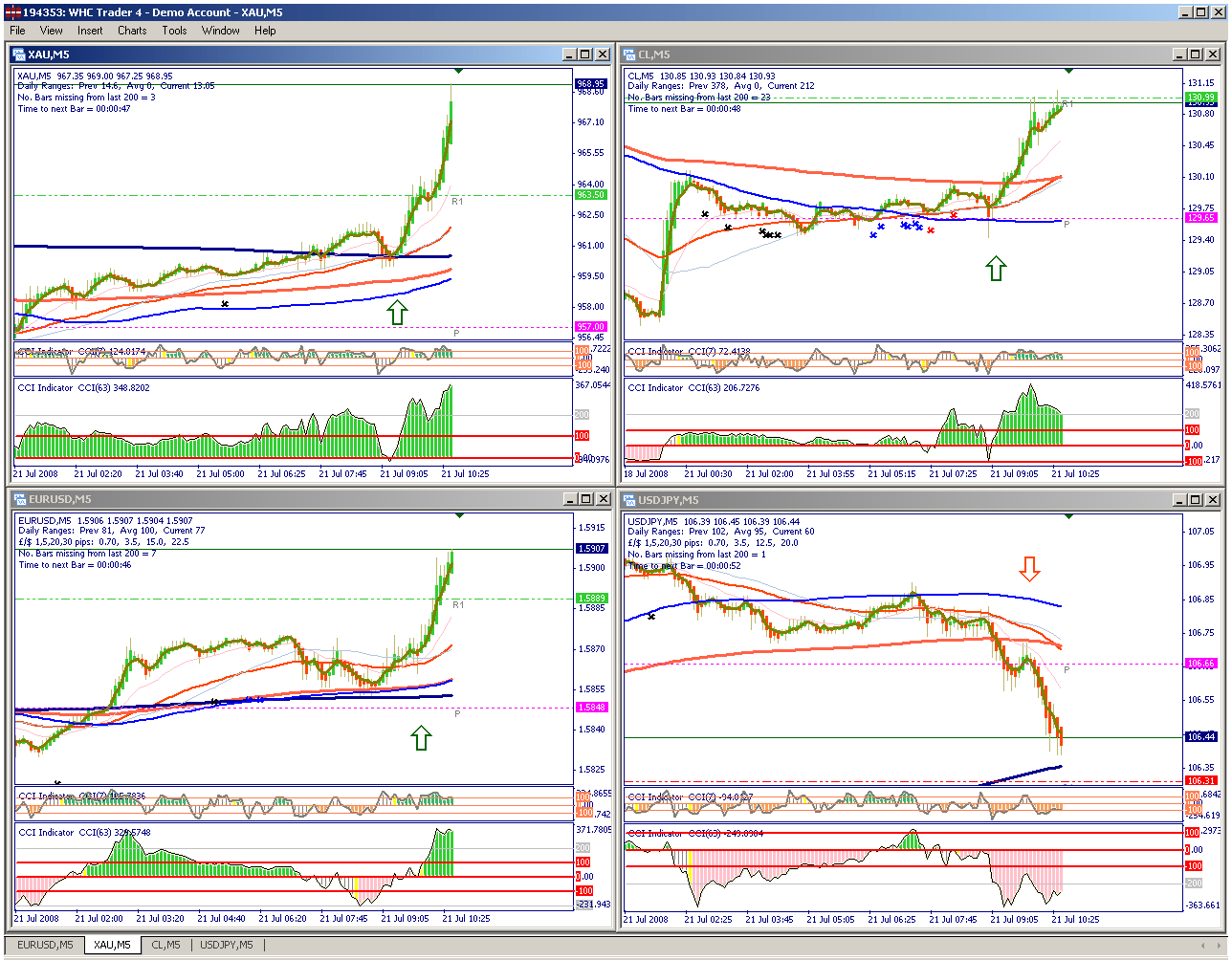Click the EURUSD,M5 chart window icon

pos(19,500)
